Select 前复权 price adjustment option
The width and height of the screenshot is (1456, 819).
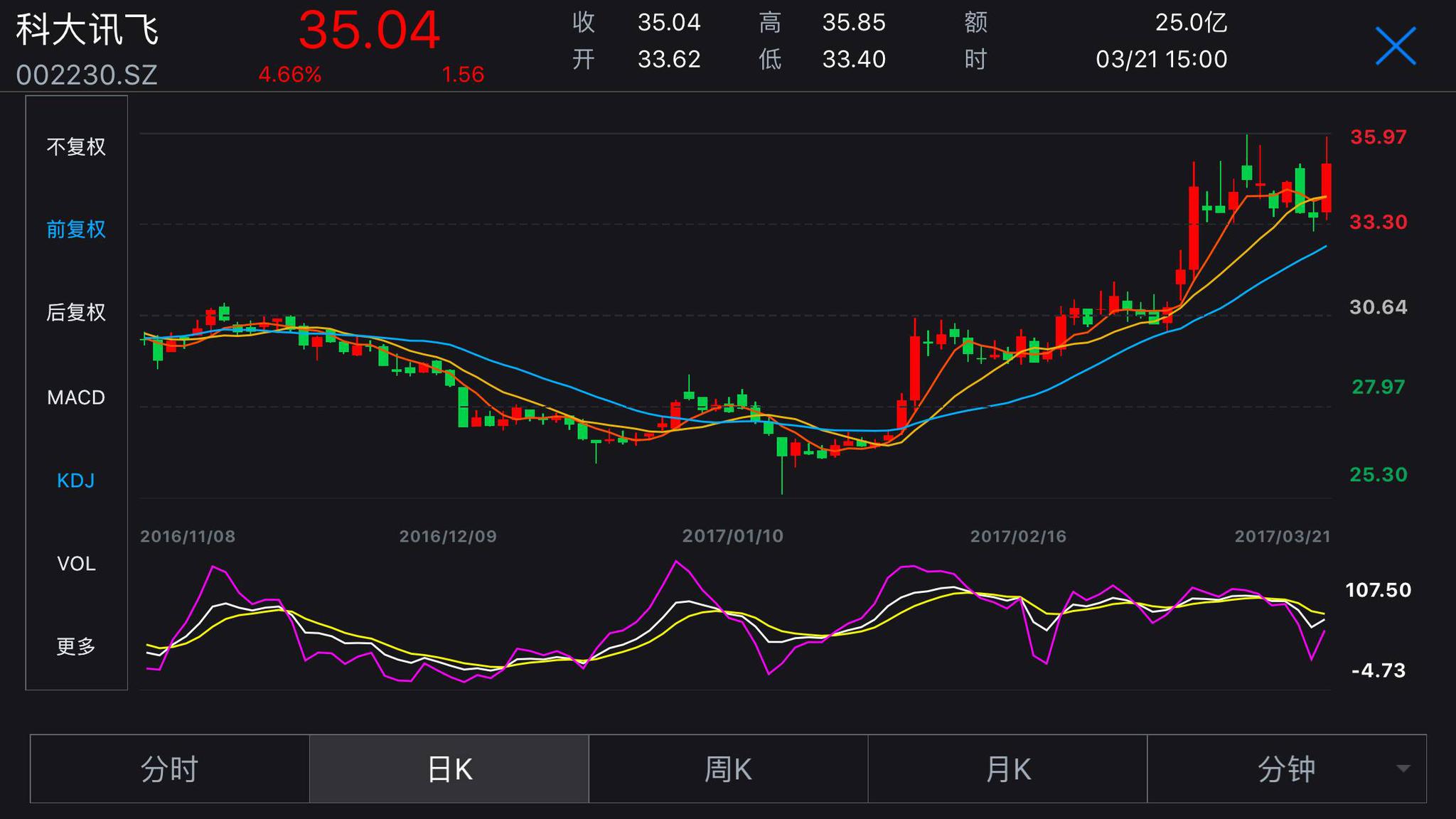coord(76,230)
